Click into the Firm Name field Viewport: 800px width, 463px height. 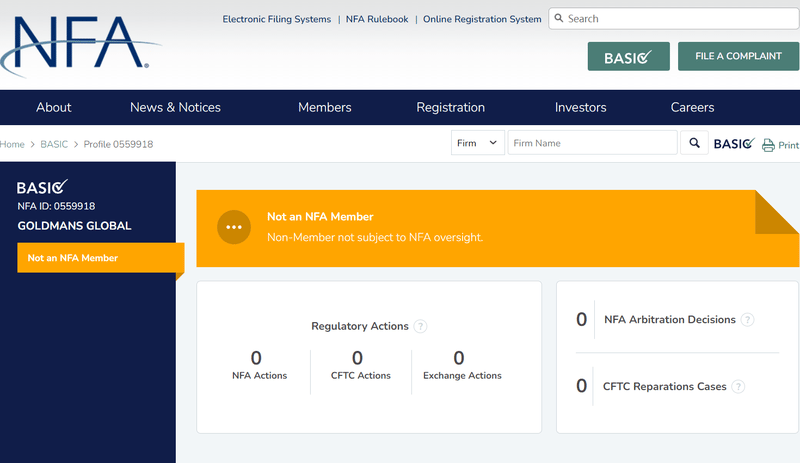coord(592,143)
